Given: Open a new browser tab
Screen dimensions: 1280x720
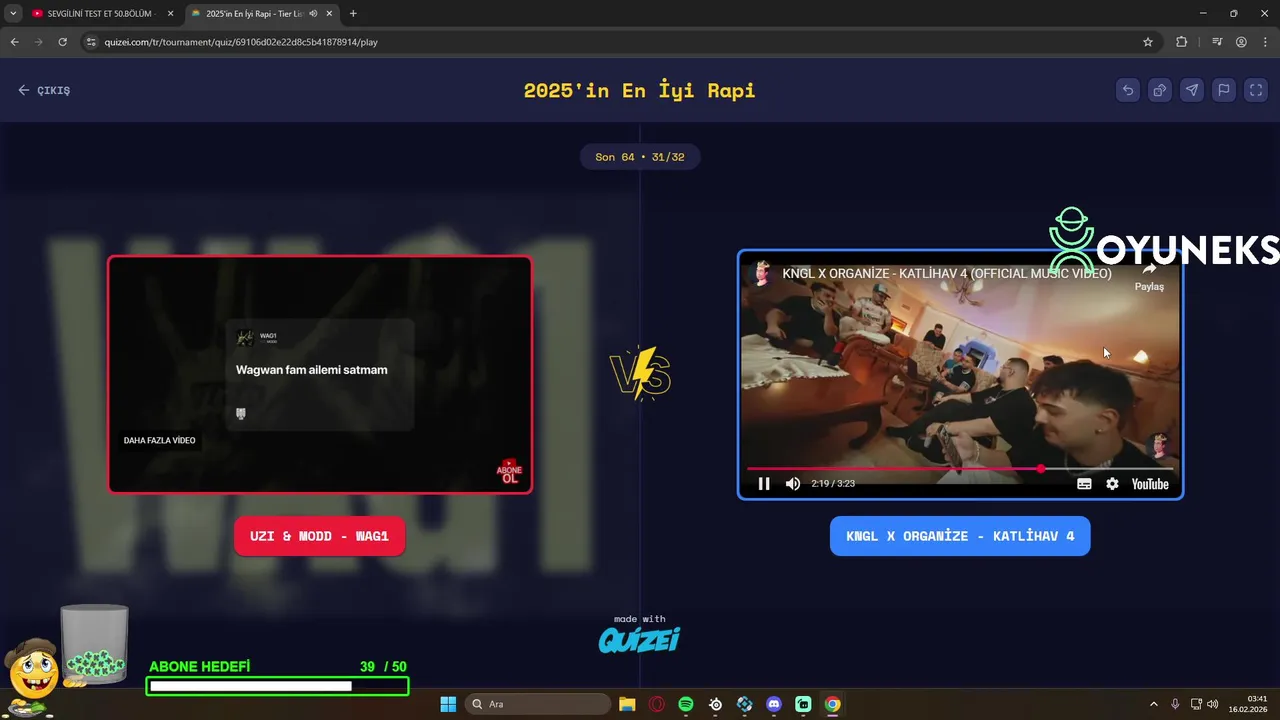Looking at the screenshot, I should tap(353, 14).
